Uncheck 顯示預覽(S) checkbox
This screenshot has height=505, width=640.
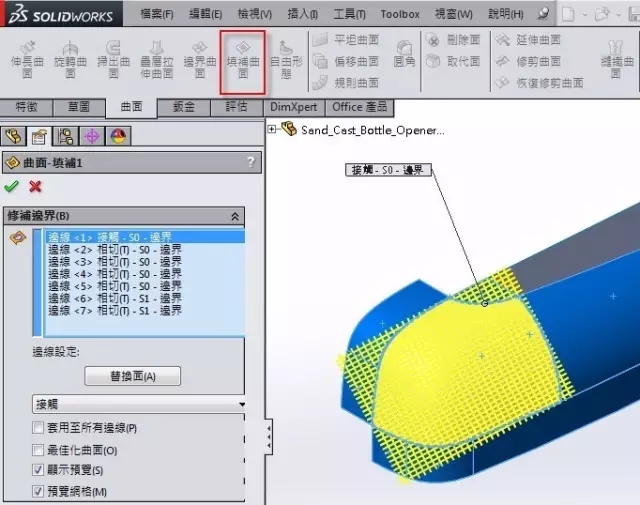click(x=38, y=470)
